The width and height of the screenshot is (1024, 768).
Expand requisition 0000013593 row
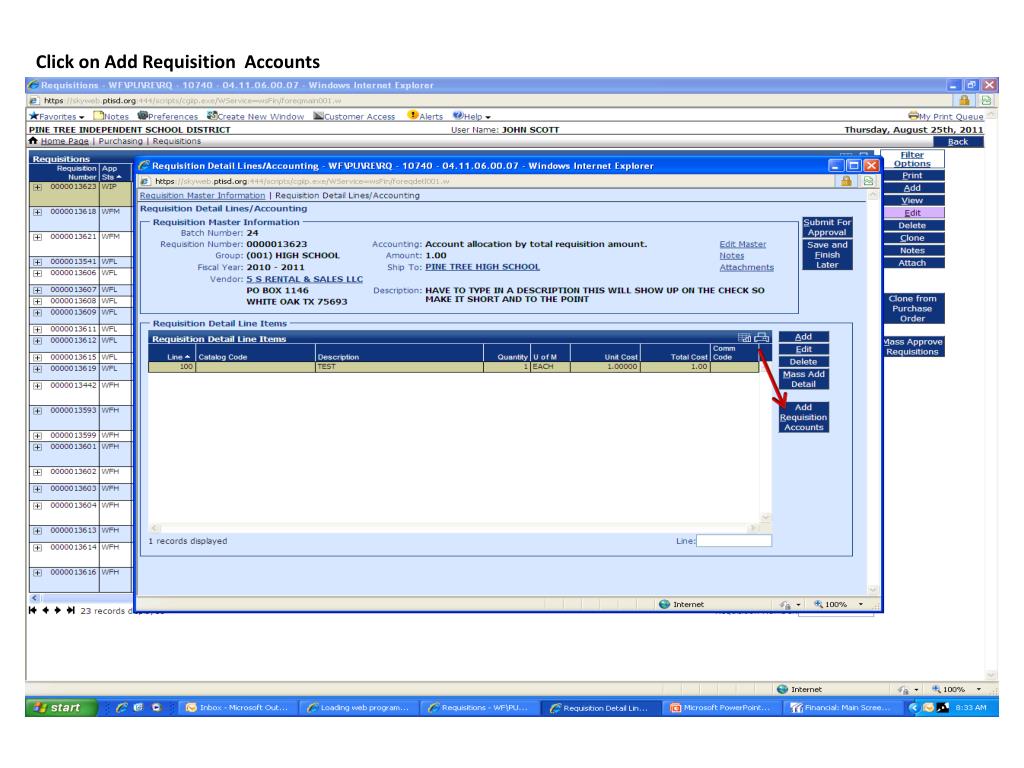coord(37,411)
